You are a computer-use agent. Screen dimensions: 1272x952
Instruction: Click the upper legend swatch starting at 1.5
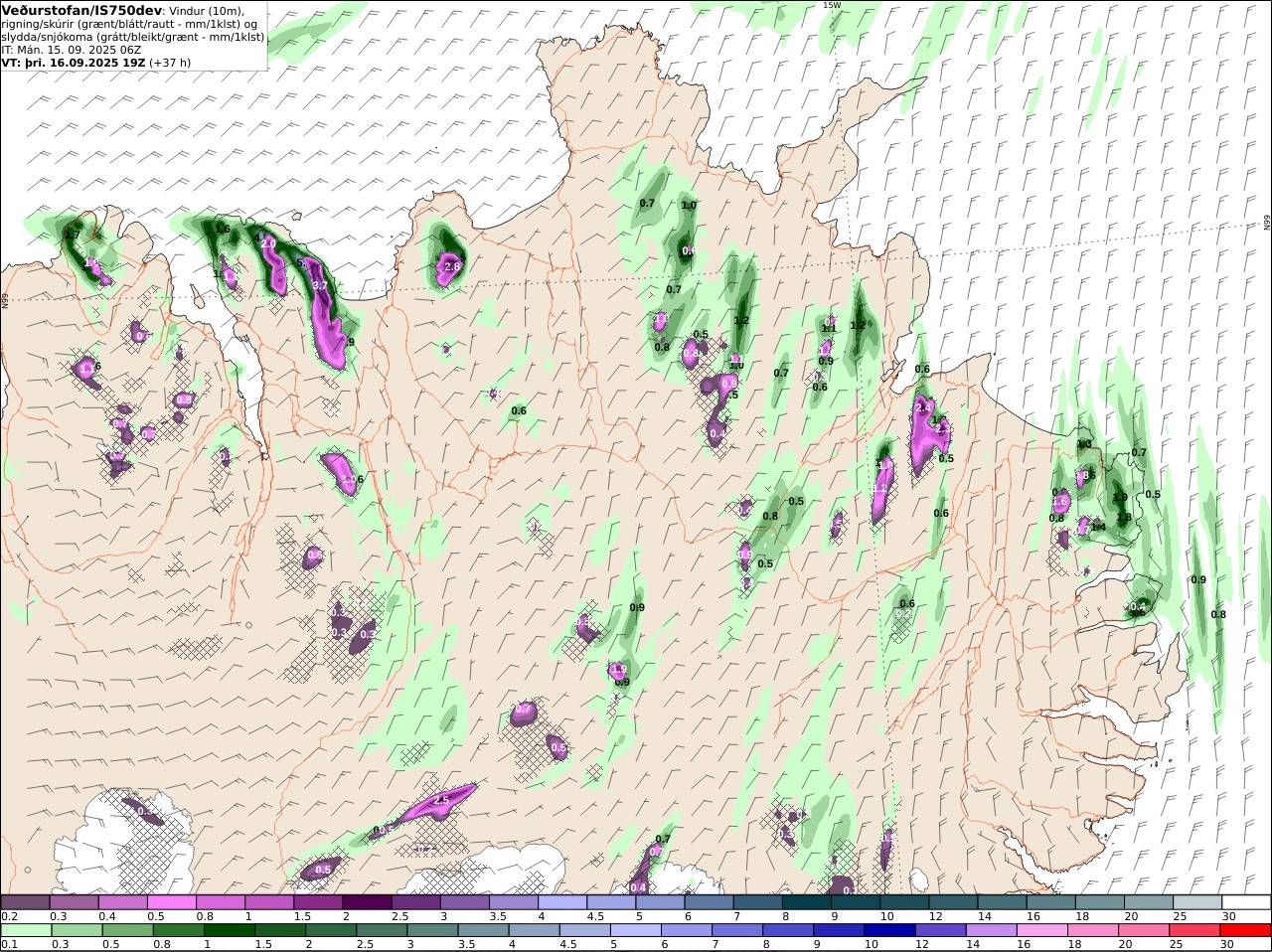[x=318, y=902]
